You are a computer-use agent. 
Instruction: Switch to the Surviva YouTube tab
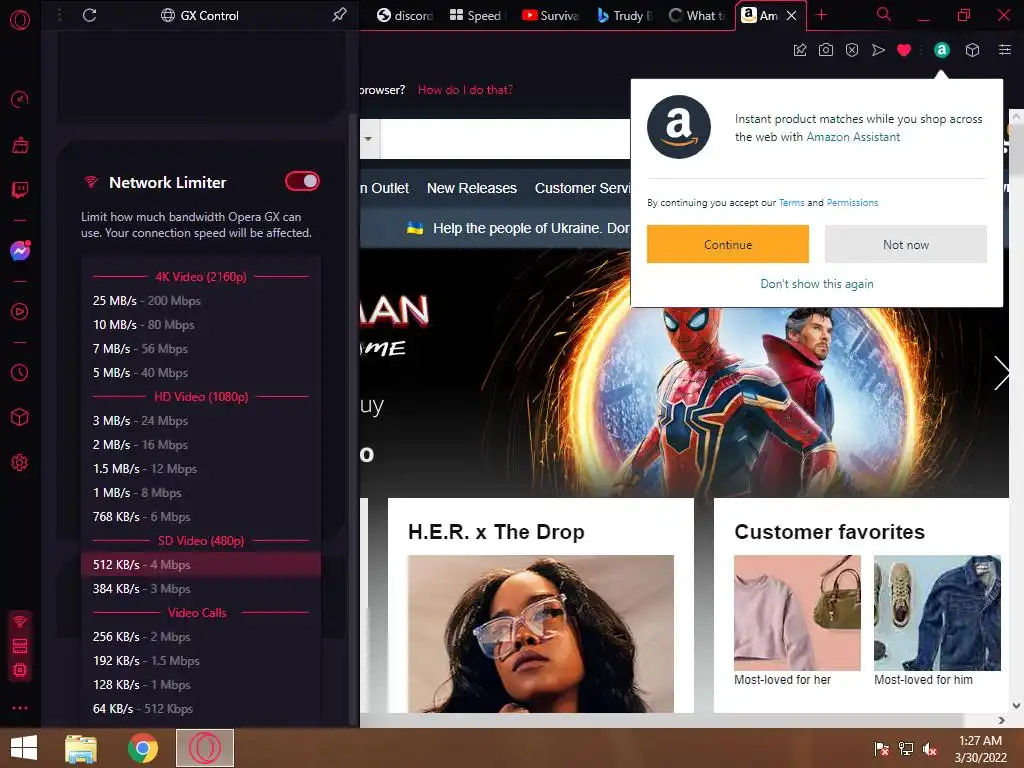coord(550,15)
